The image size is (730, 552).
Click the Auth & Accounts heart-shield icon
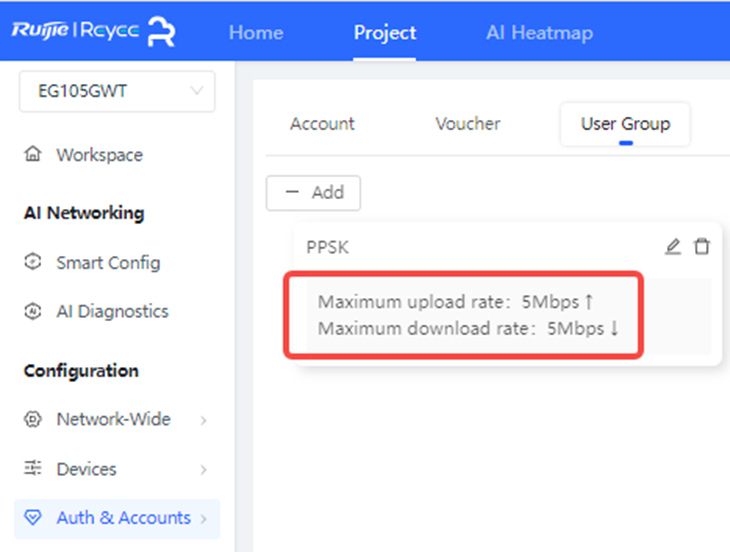[33, 518]
